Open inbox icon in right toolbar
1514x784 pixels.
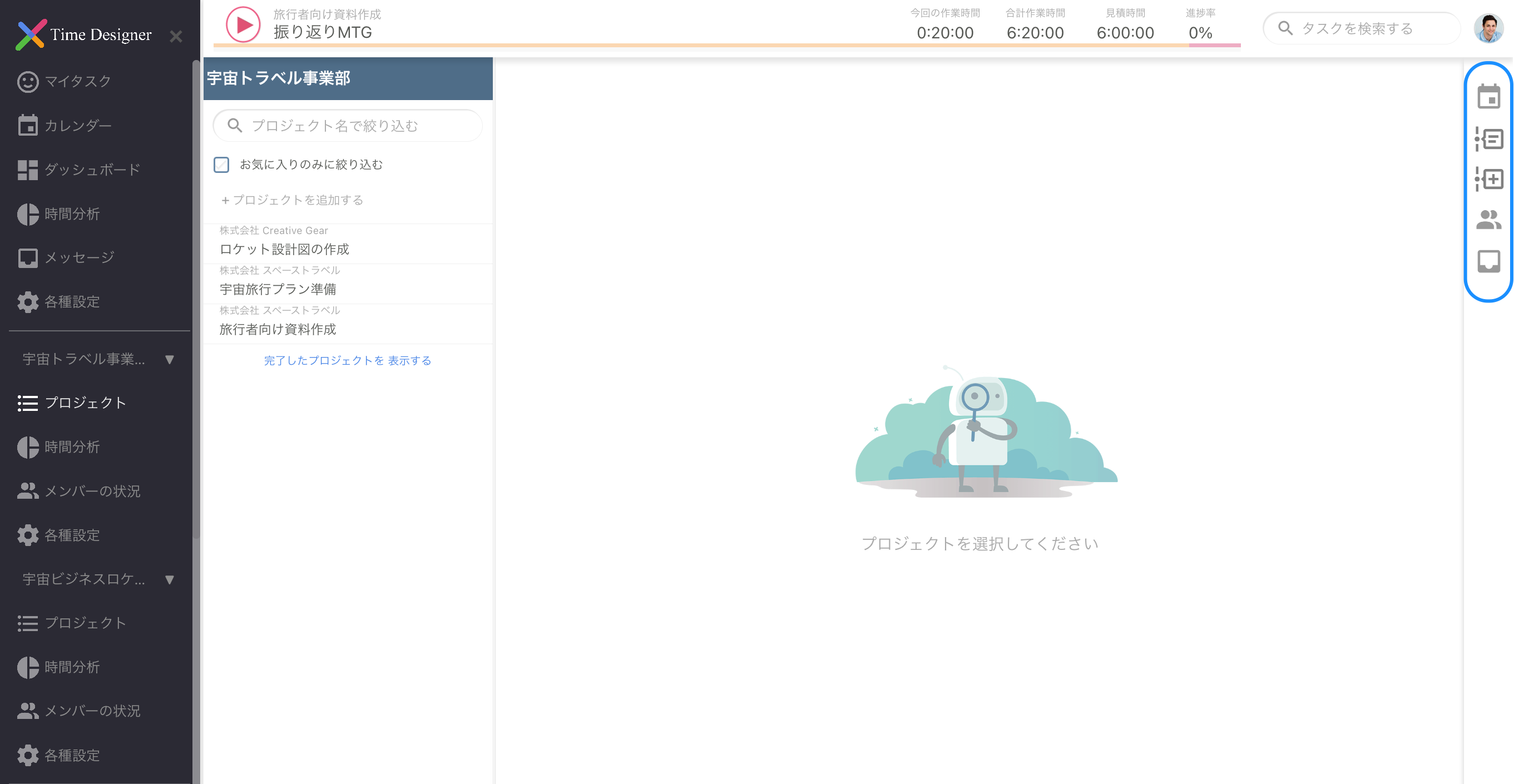[x=1488, y=261]
